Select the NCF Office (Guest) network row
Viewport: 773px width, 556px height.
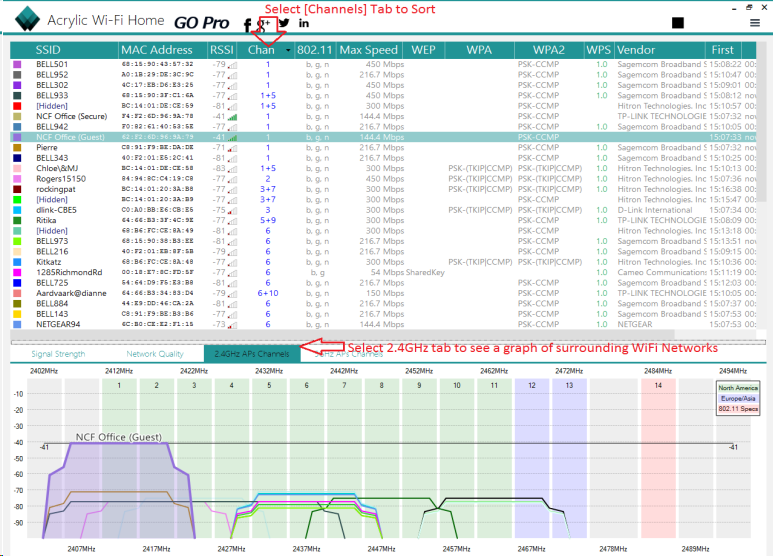(x=383, y=137)
